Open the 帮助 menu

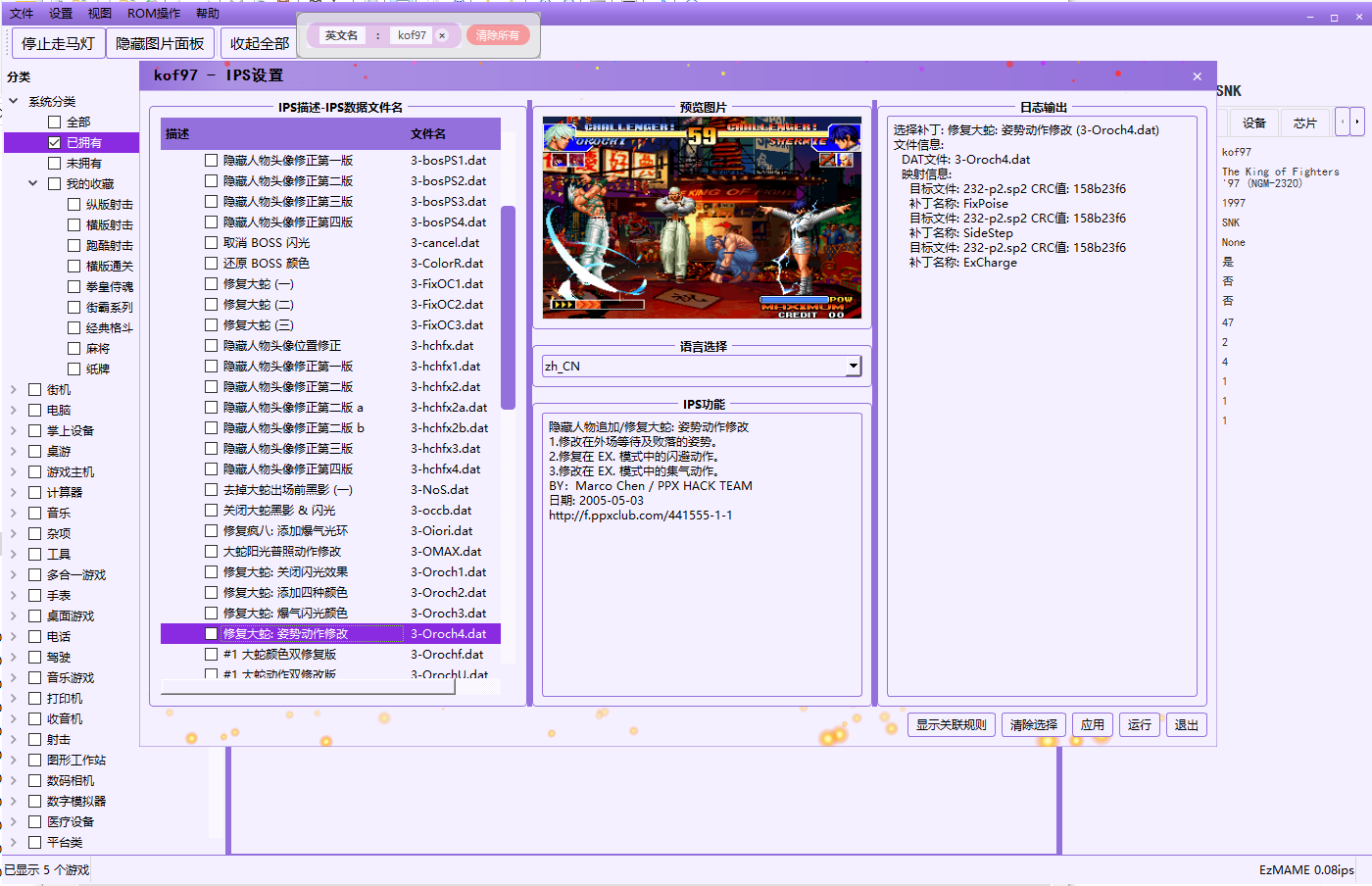pyautogui.click(x=208, y=13)
